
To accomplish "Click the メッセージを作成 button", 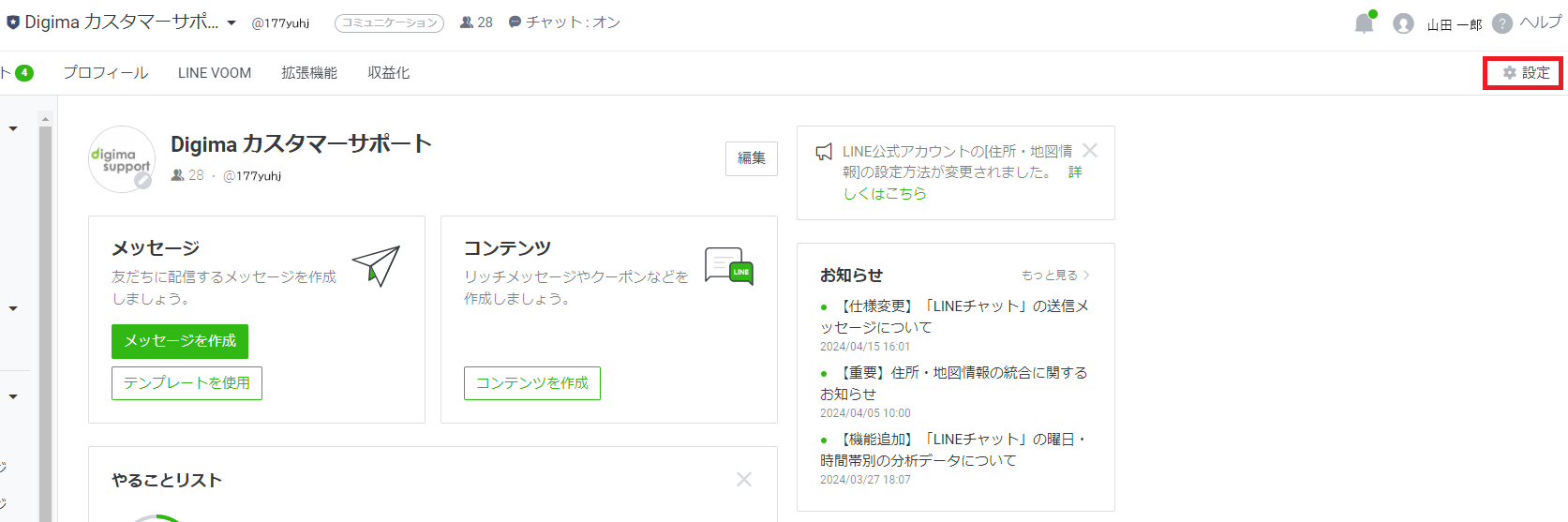I will point(180,341).
